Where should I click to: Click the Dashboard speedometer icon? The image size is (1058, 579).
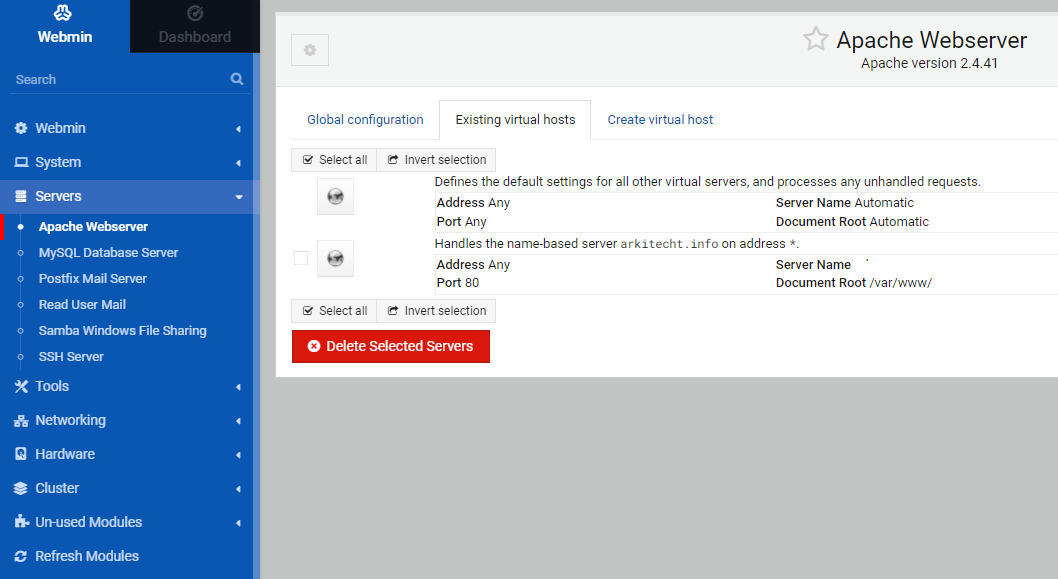195,13
